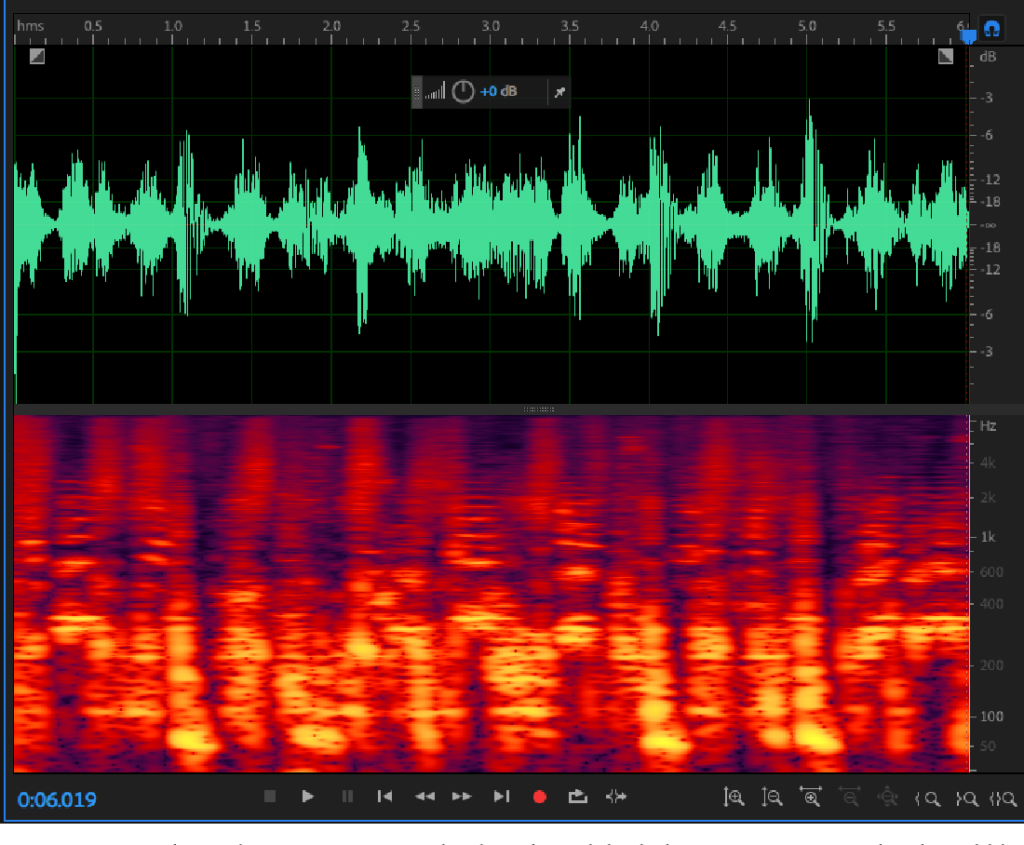1024x845 pixels.
Task: Click the blue playhead marker on ruler
Action: [968, 36]
